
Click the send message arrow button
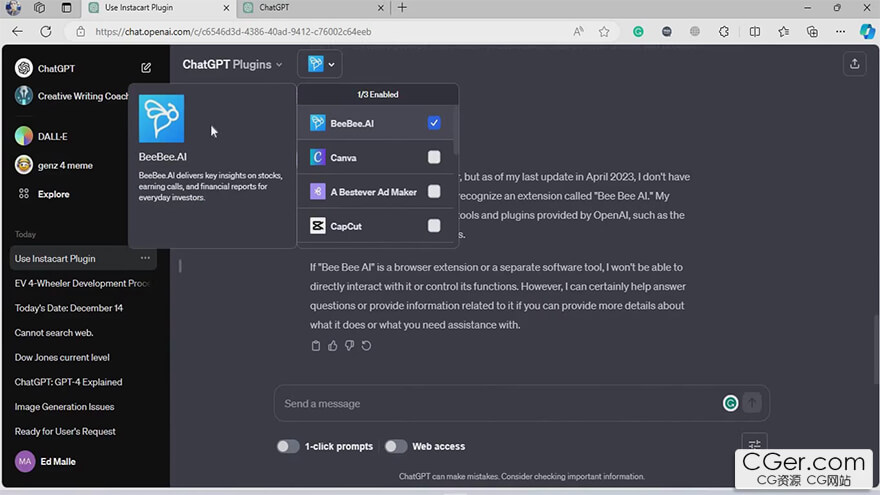[x=752, y=403]
